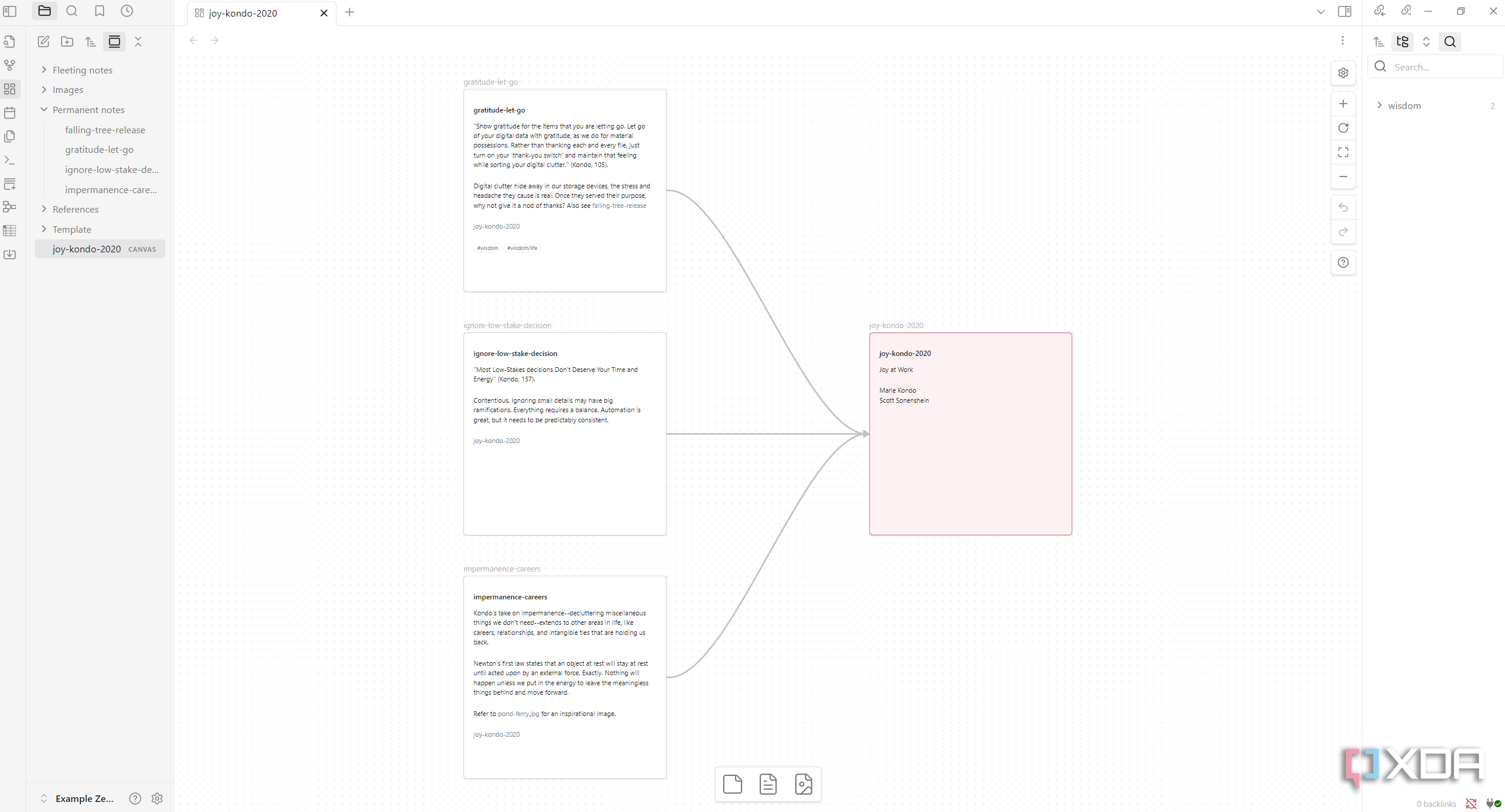Open graph view from ribbon

coord(10,65)
